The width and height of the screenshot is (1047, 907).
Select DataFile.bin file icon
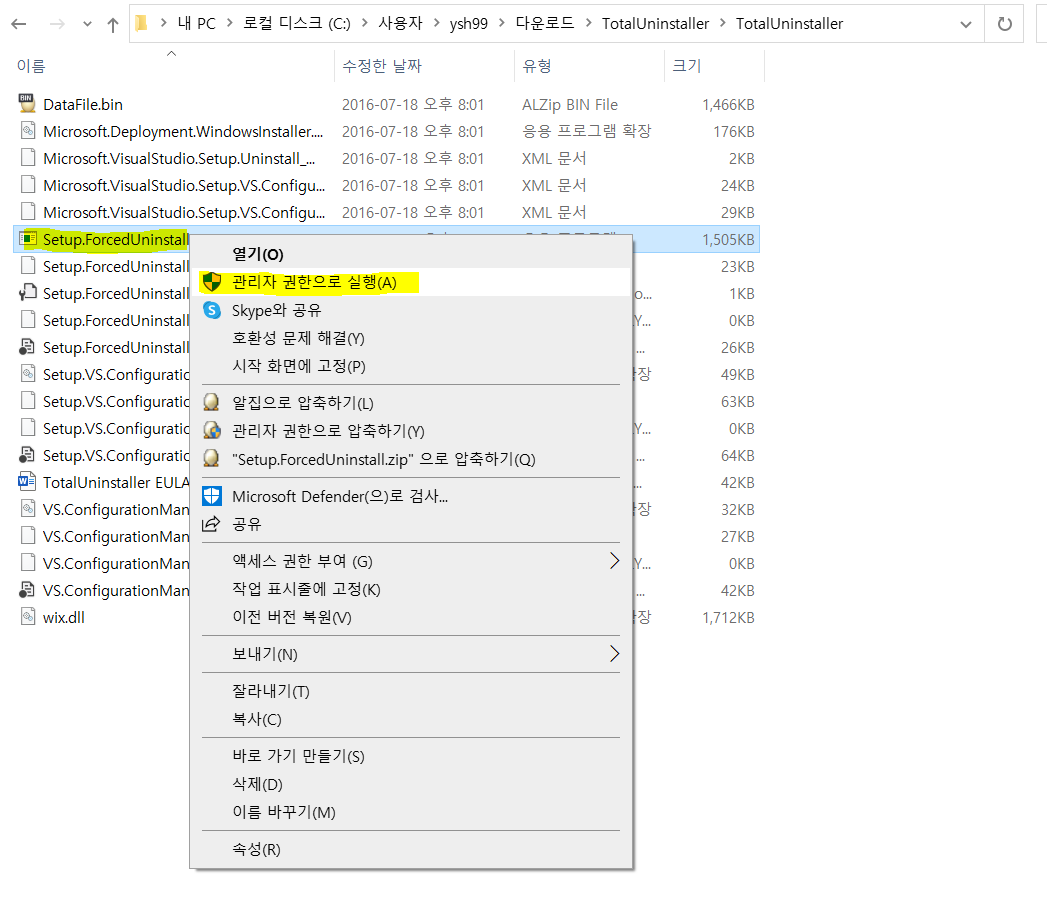[27, 104]
